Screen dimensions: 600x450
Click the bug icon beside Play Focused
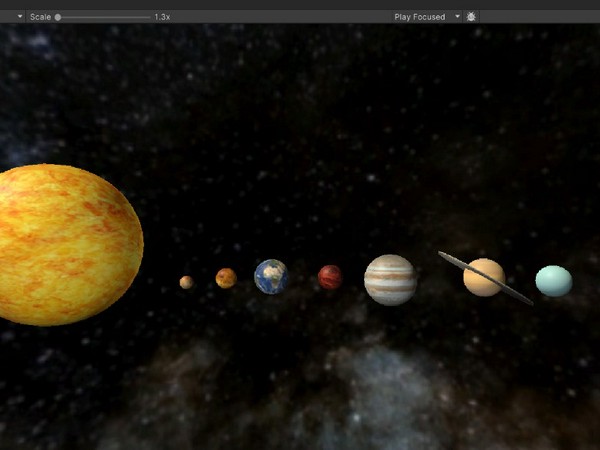[472, 17]
